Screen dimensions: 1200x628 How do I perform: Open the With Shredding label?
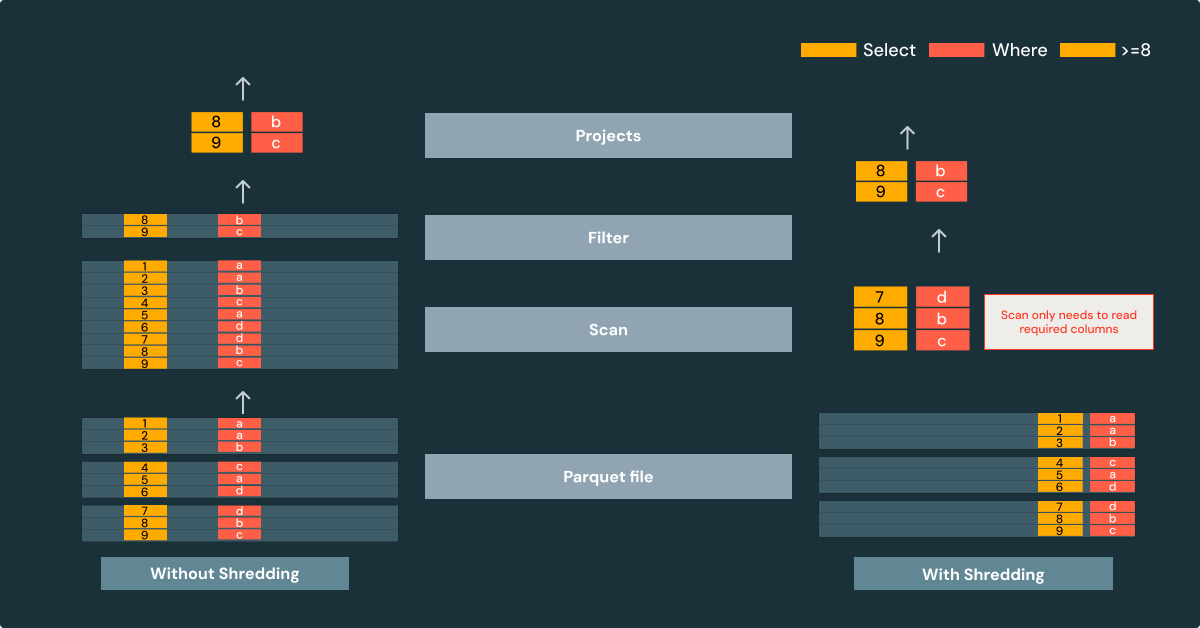click(x=983, y=574)
